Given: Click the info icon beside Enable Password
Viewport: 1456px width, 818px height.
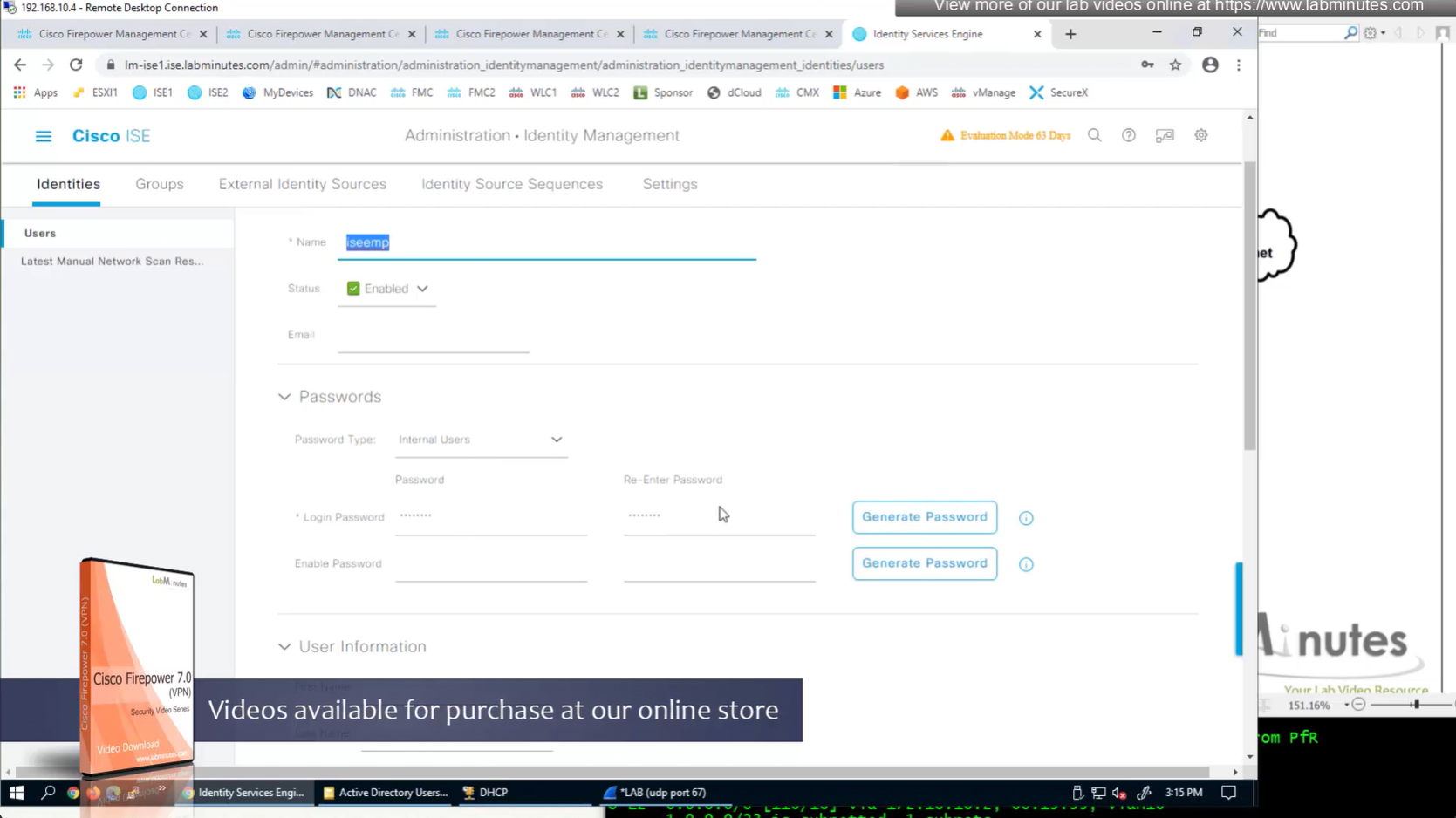Looking at the screenshot, I should click(1026, 564).
